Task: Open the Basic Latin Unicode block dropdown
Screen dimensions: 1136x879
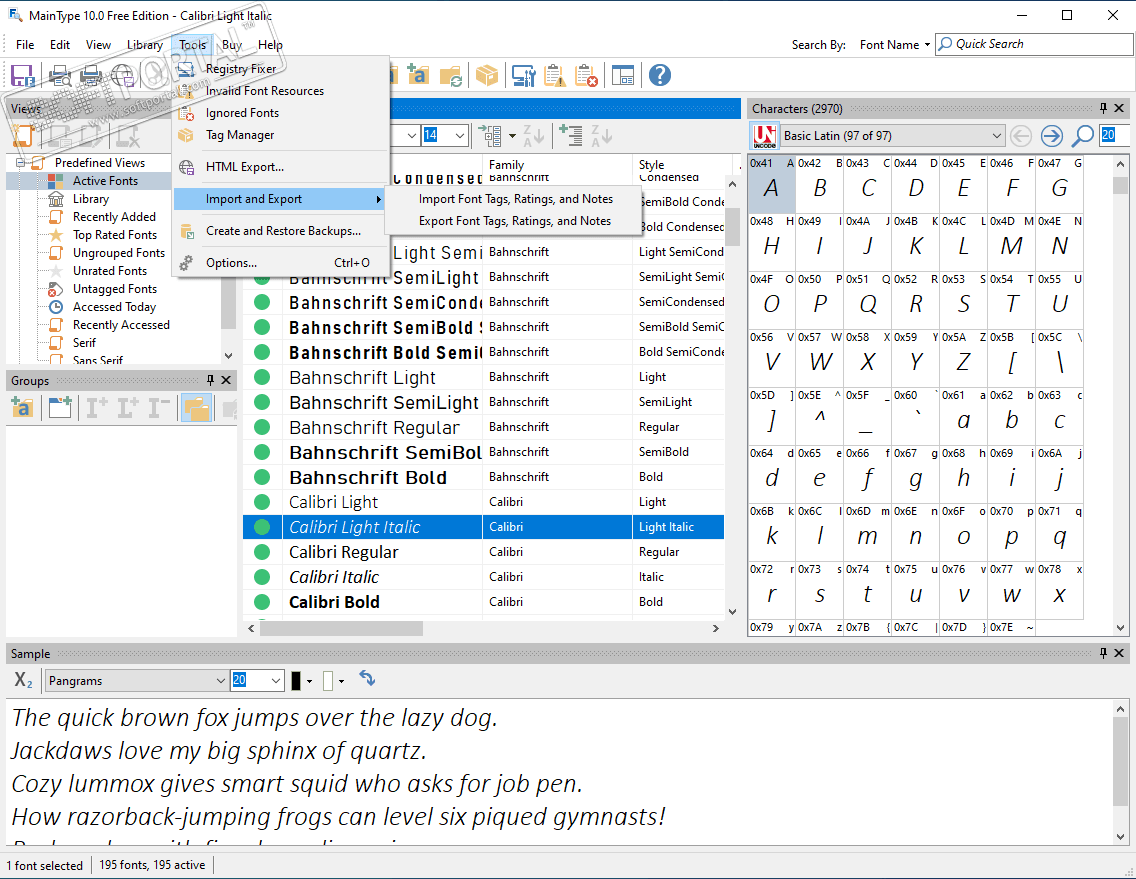Action: tap(996, 136)
